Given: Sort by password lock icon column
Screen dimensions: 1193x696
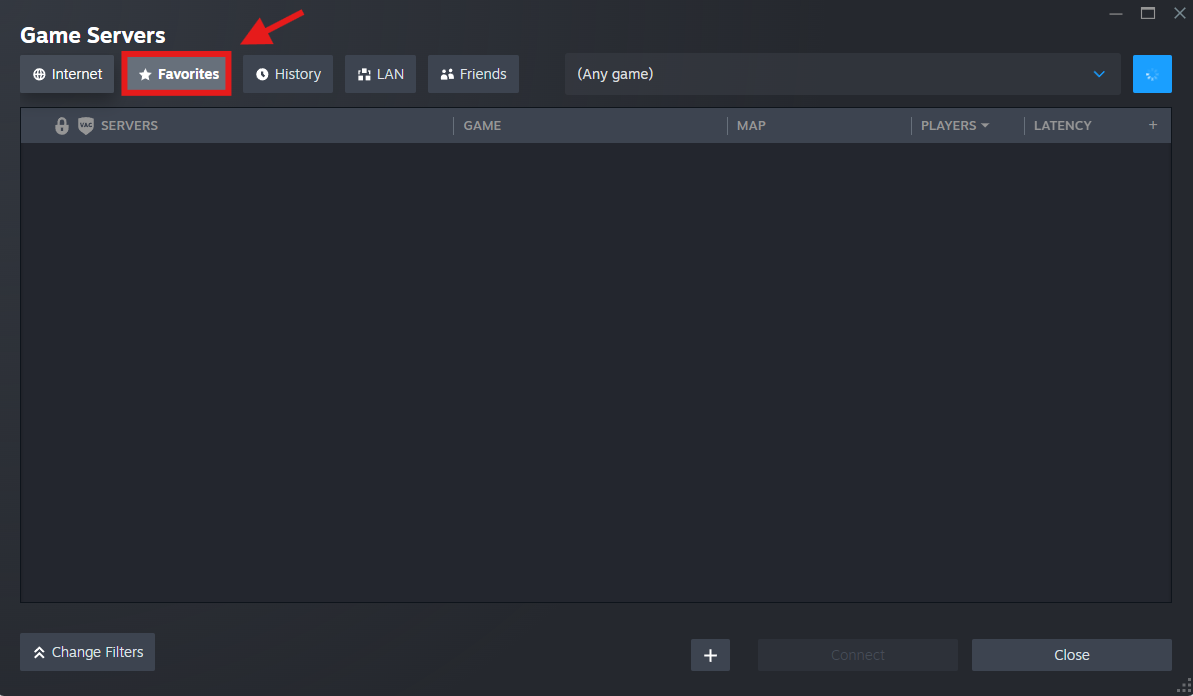Looking at the screenshot, I should coord(62,126).
